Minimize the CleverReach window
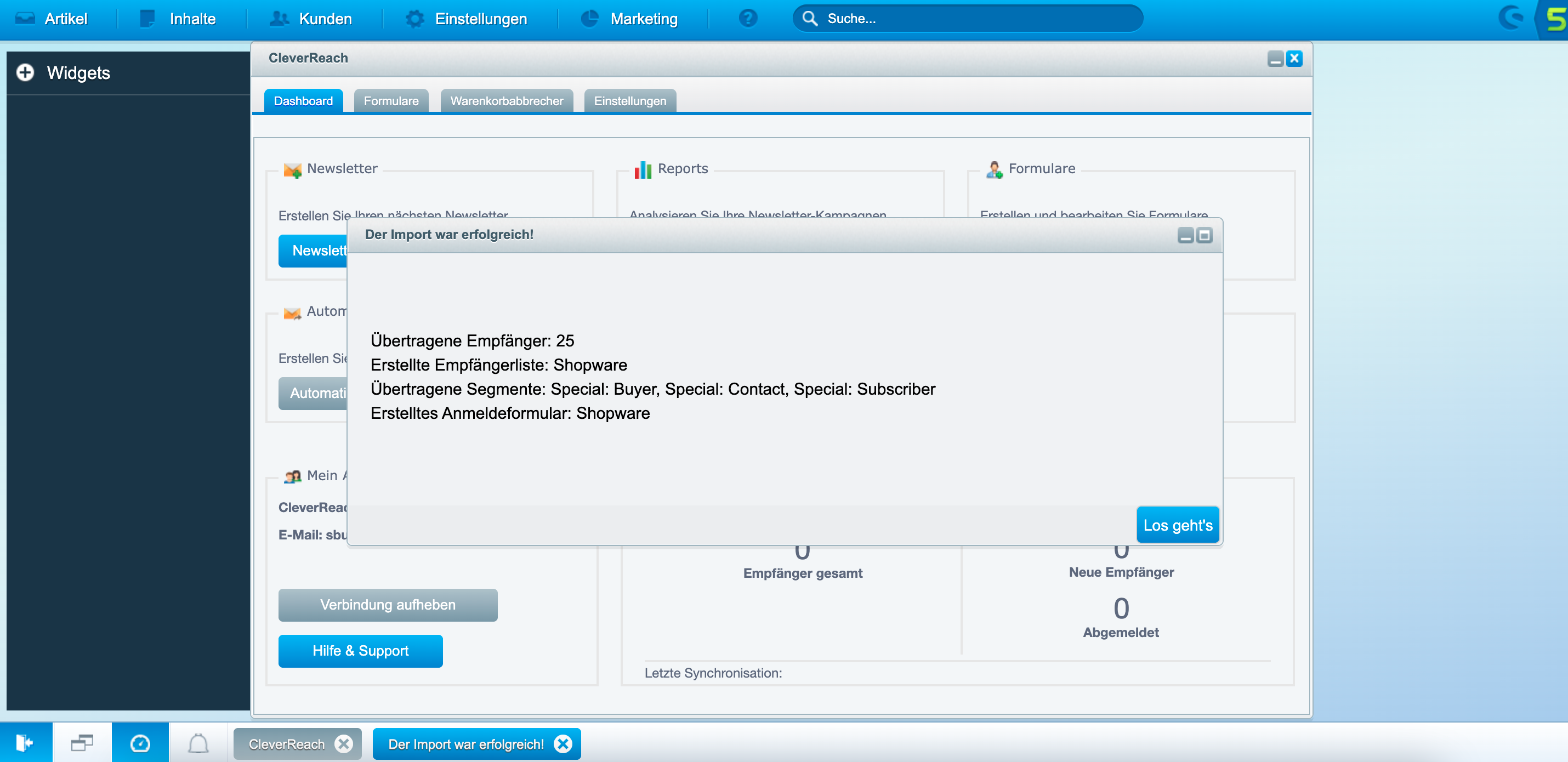Viewport: 1568px width, 762px height. point(1275,59)
